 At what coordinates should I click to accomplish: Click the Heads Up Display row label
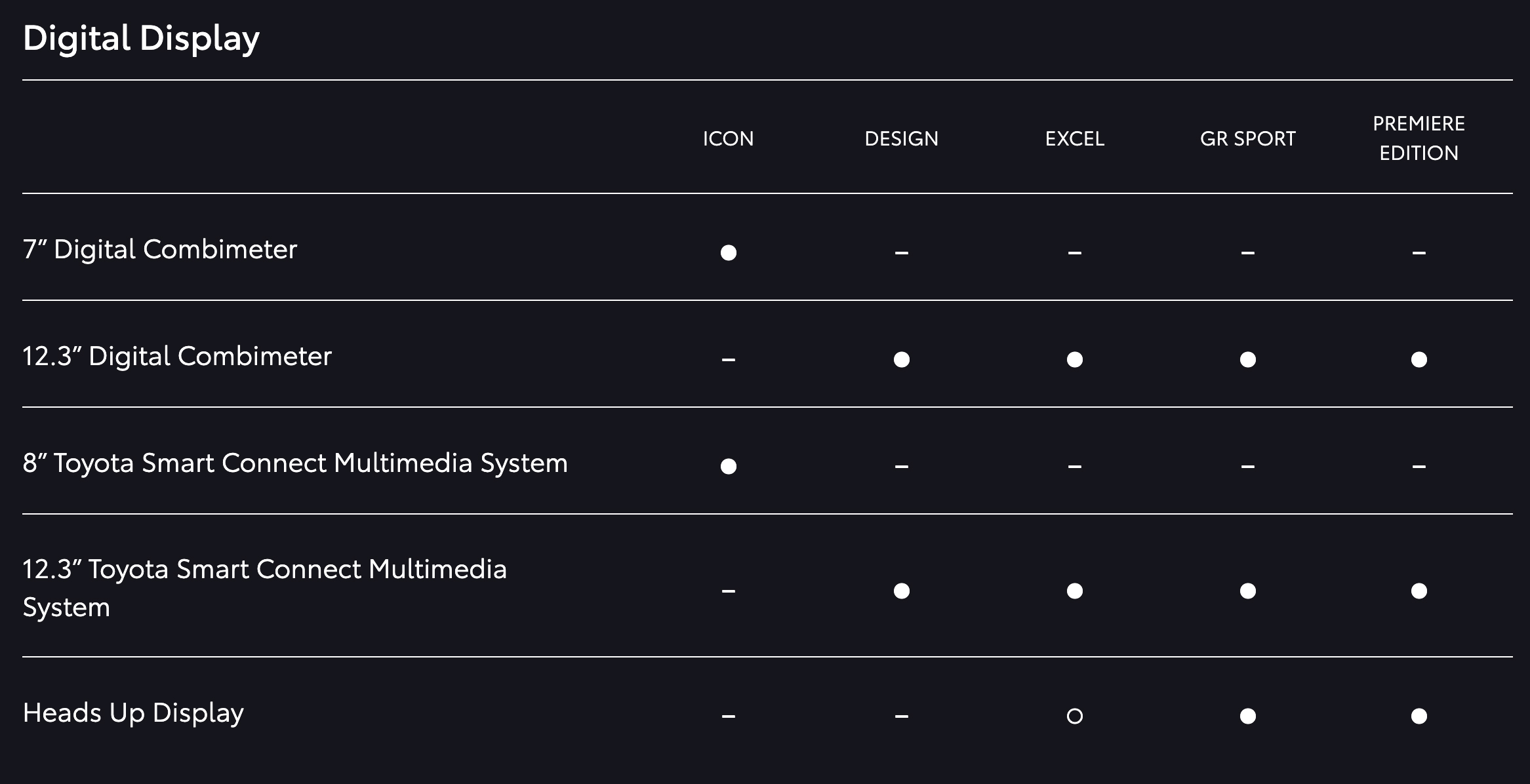point(133,713)
